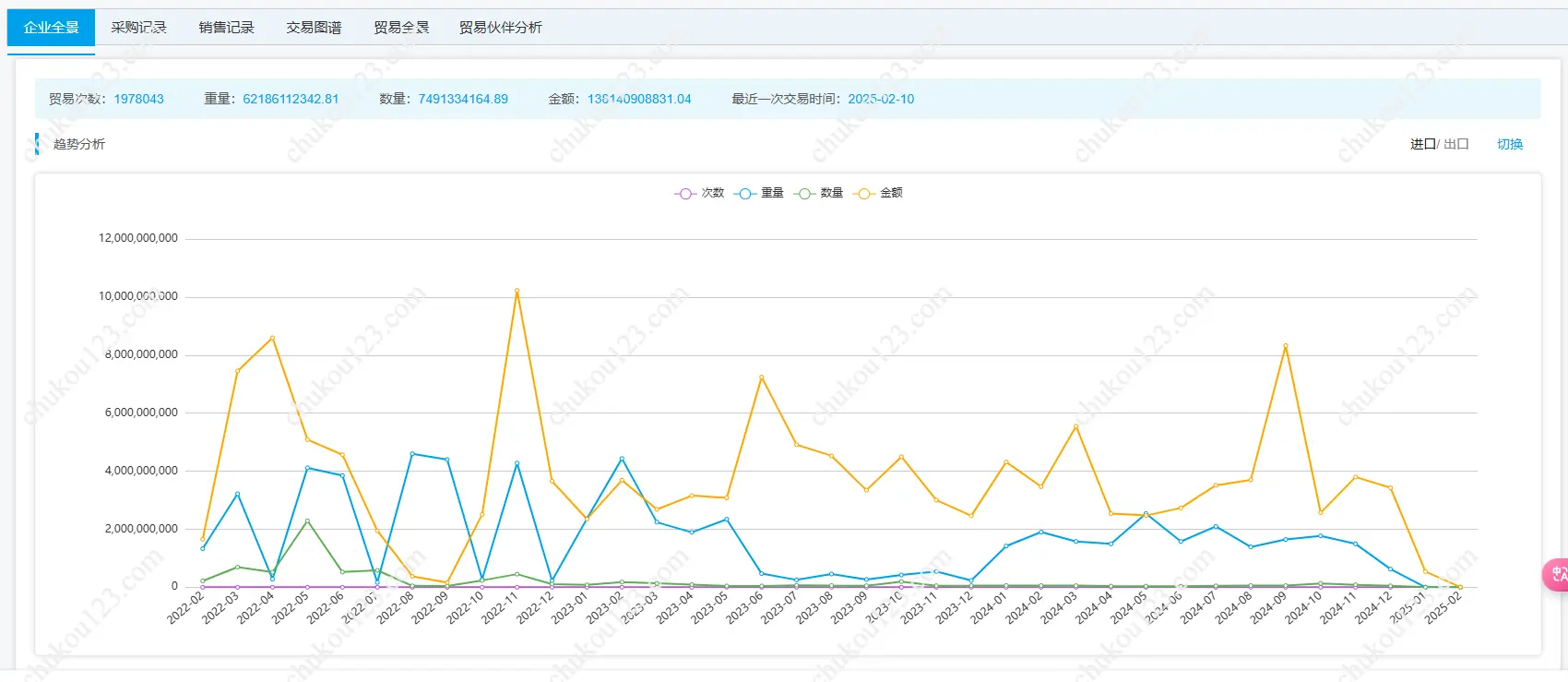Toggle the 金额 series in legend
Viewport: 1568px width, 682px height.
[x=879, y=193]
